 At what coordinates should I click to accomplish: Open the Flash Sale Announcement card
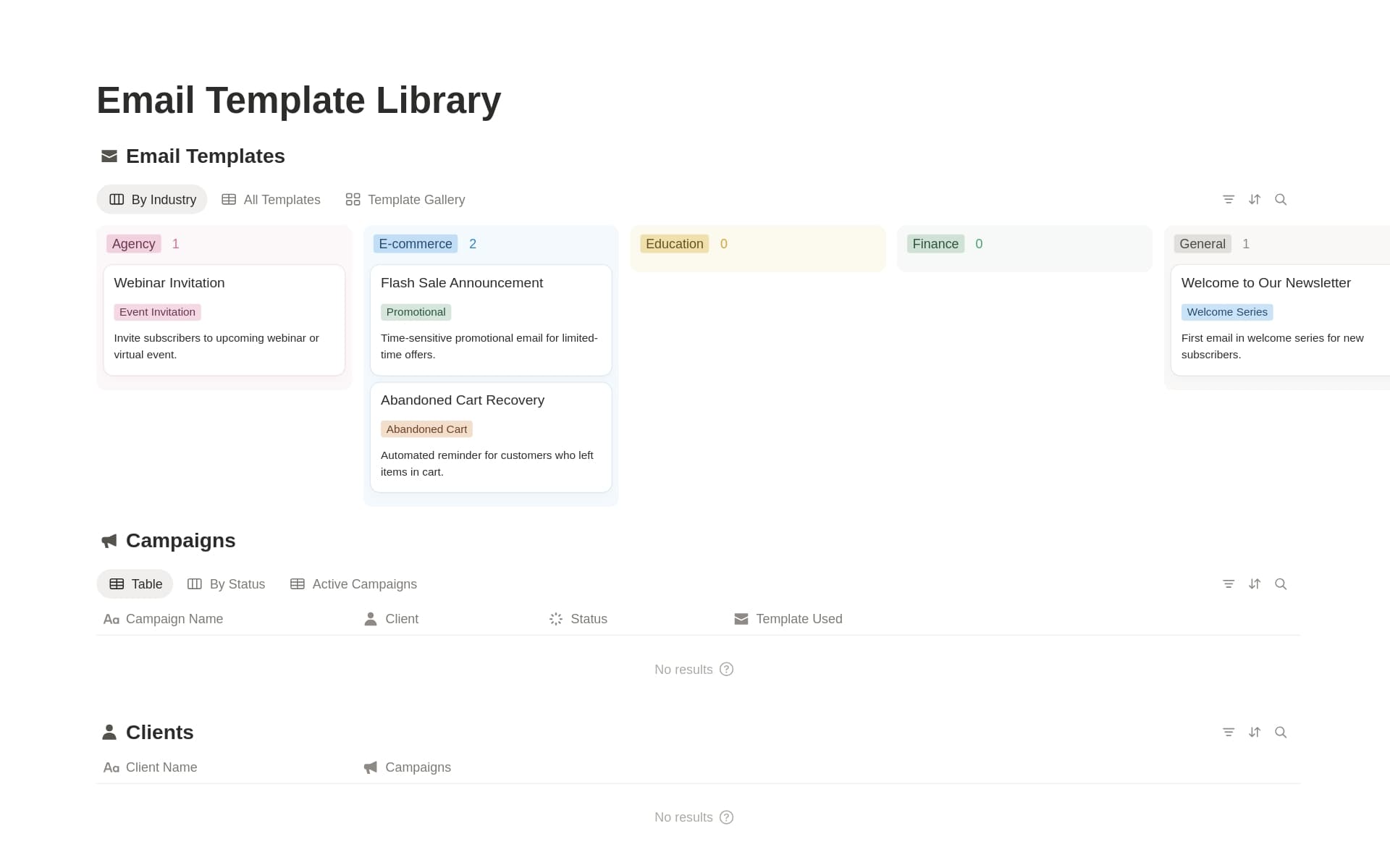pyautogui.click(x=491, y=320)
